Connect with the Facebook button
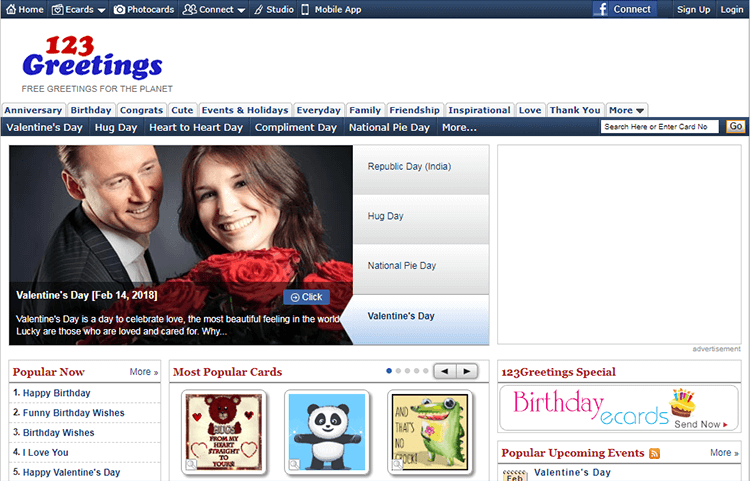Screen dimensions: 750x481 click(625, 9)
